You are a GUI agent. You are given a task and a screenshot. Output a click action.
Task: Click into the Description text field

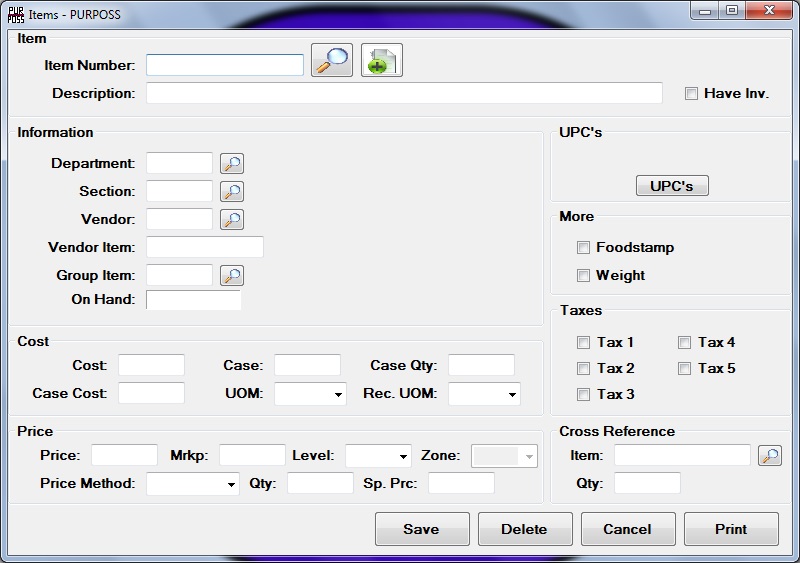pyautogui.click(x=404, y=94)
